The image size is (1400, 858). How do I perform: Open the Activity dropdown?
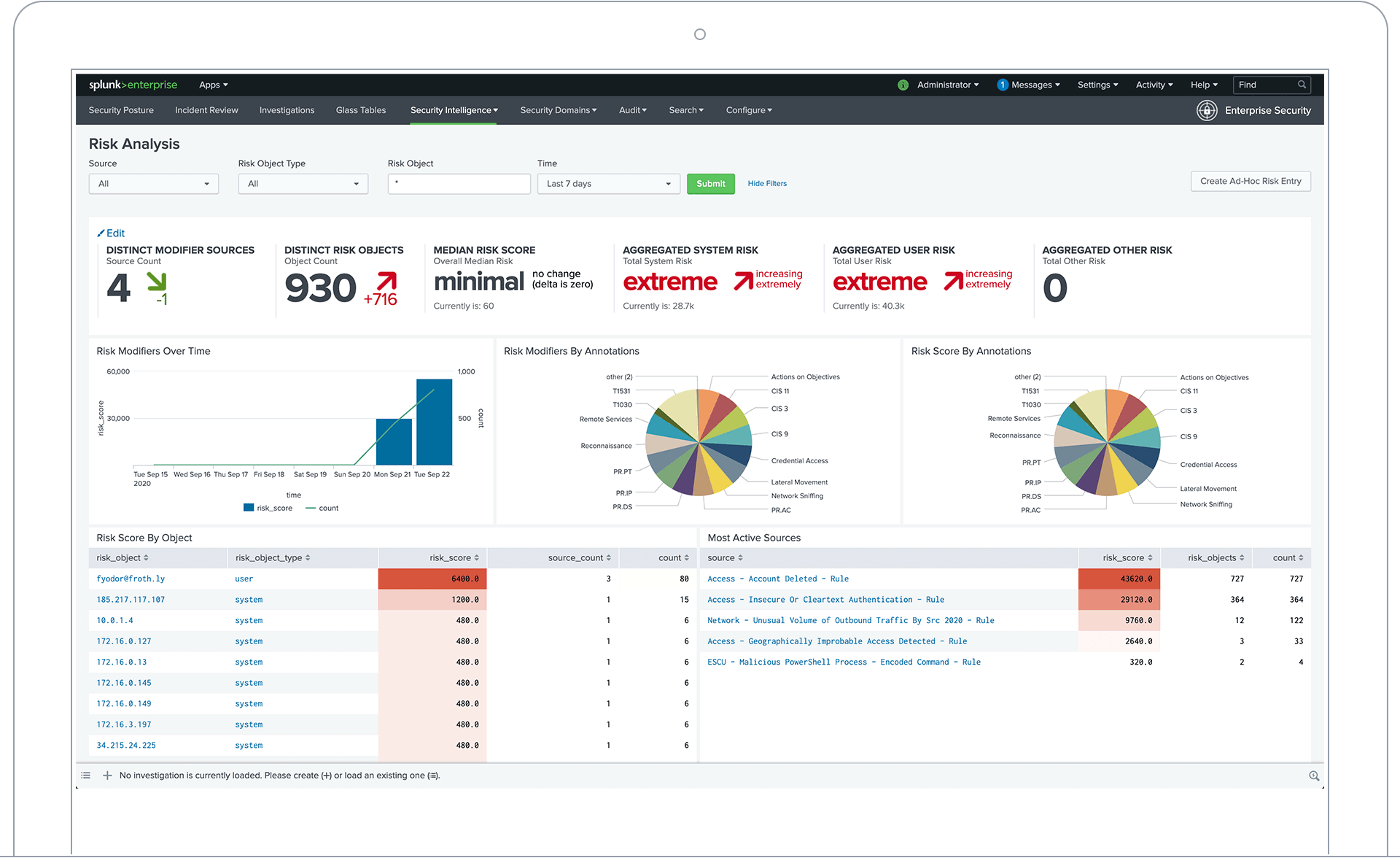[1154, 85]
